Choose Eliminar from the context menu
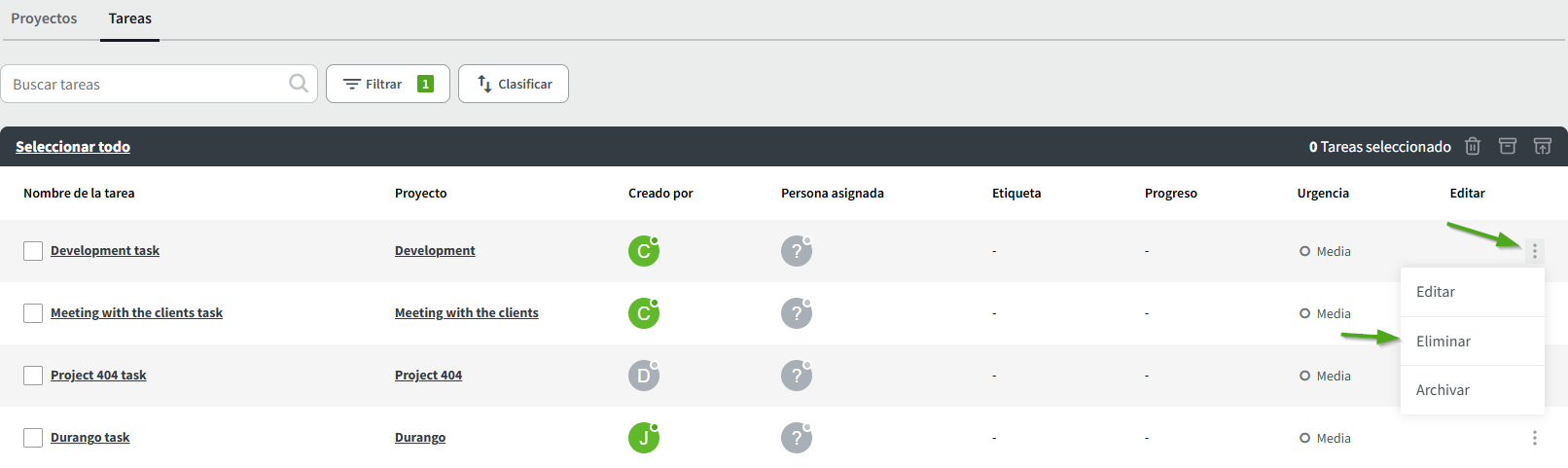 pyautogui.click(x=1443, y=342)
